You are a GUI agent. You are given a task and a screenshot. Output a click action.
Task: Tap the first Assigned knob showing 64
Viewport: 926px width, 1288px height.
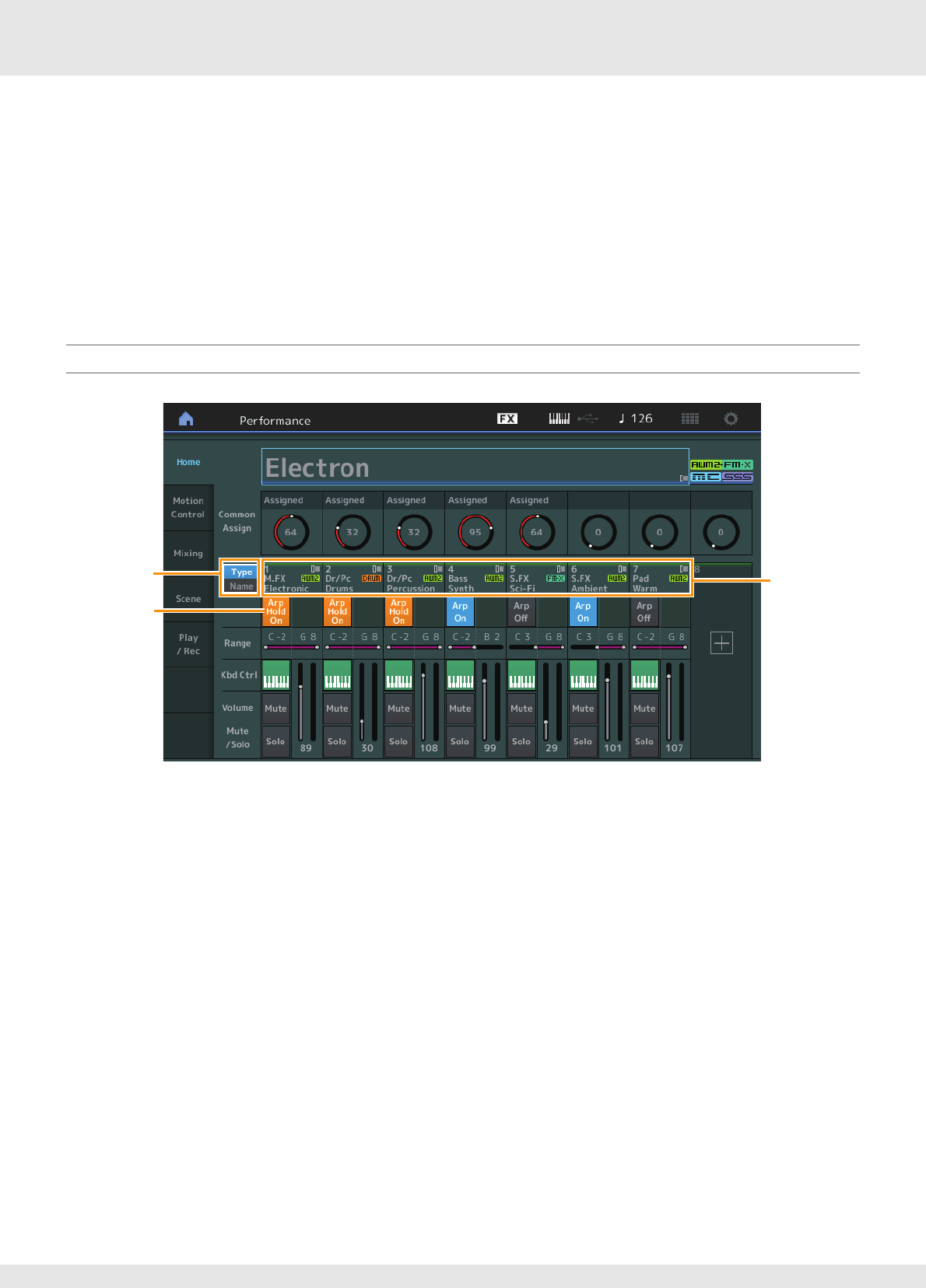[x=291, y=532]
